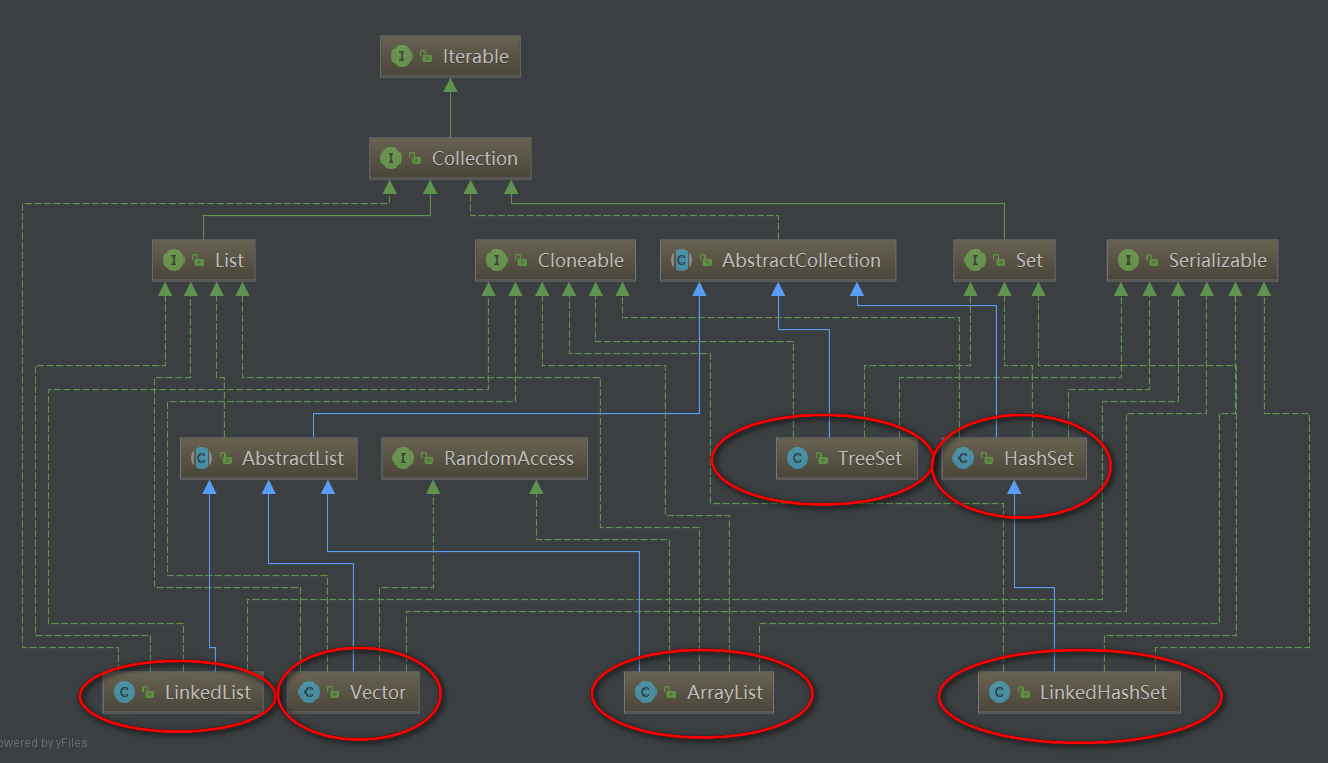Select the AbstractCollection class node
Screen dimensions: 1328x763
(778, 261)
